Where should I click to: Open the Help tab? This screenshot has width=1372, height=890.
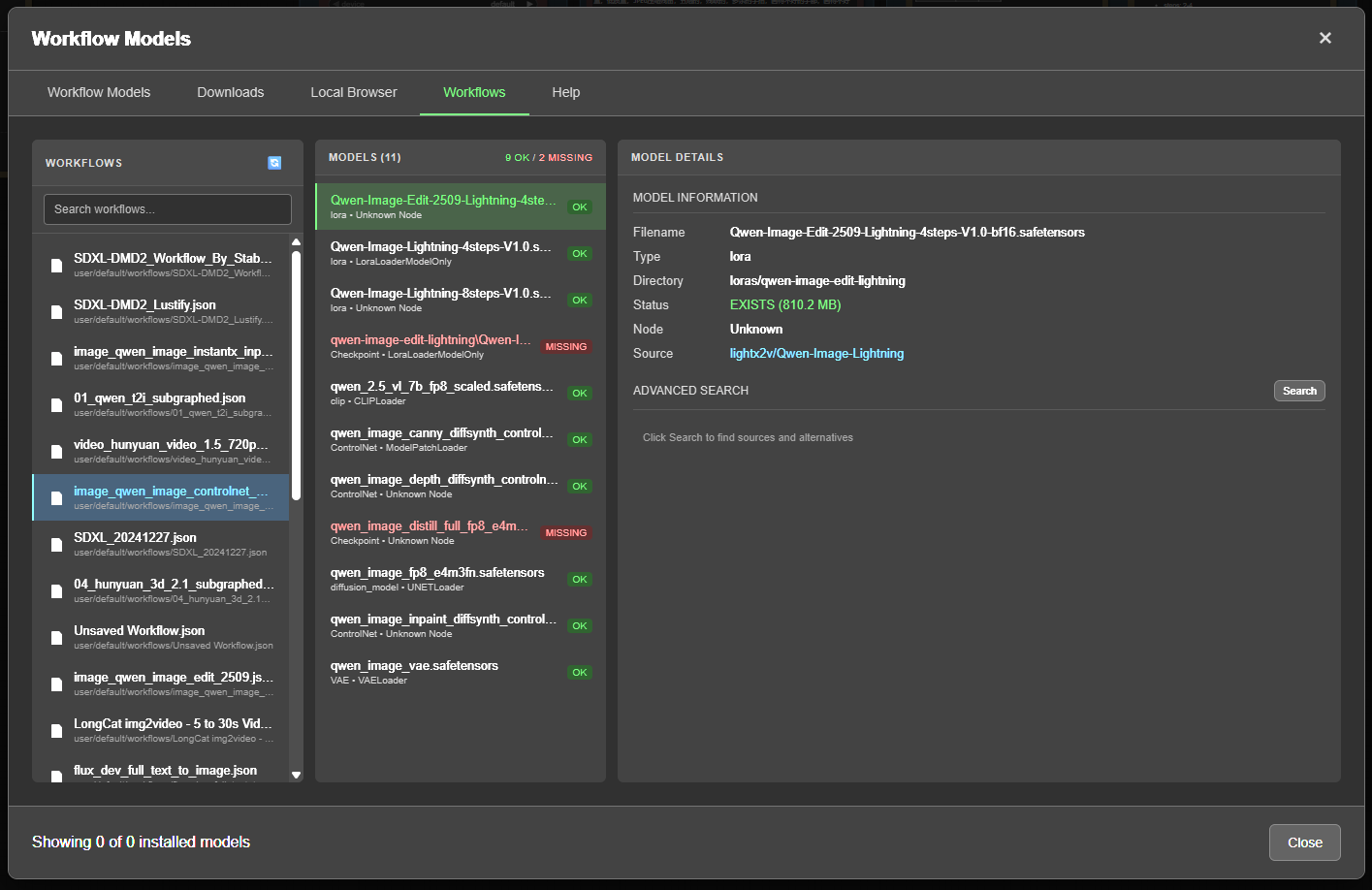pos(566,92)
